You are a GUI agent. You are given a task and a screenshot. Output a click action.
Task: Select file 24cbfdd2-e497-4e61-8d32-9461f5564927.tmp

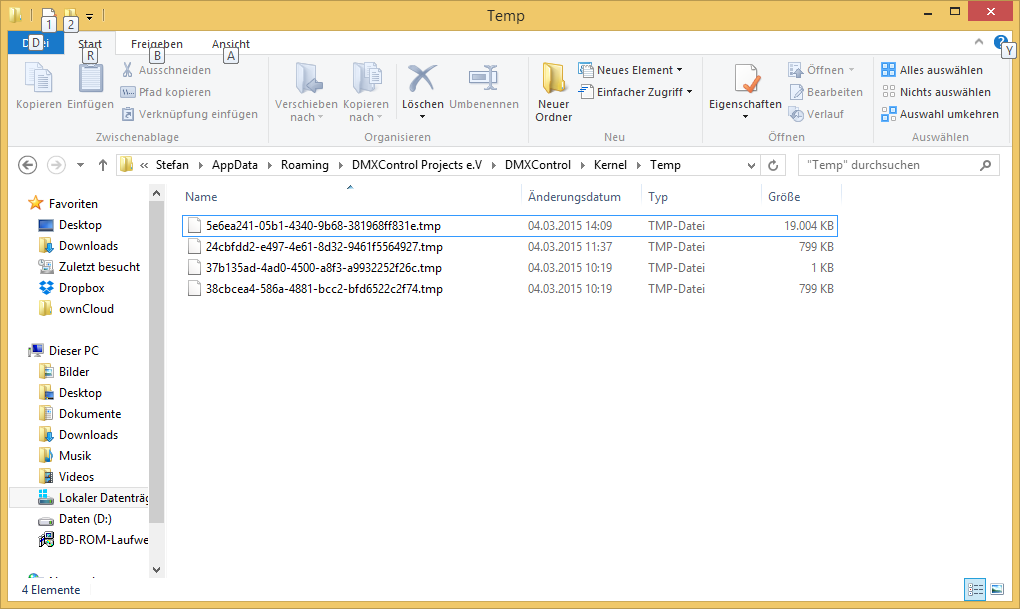click(323, 247)
